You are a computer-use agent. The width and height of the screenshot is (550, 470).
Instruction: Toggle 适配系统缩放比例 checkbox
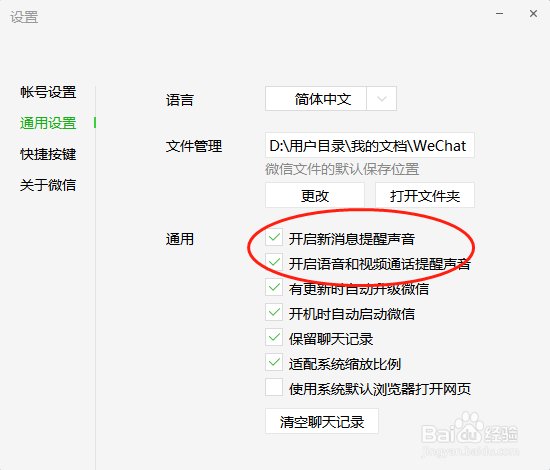pos(274,363)
